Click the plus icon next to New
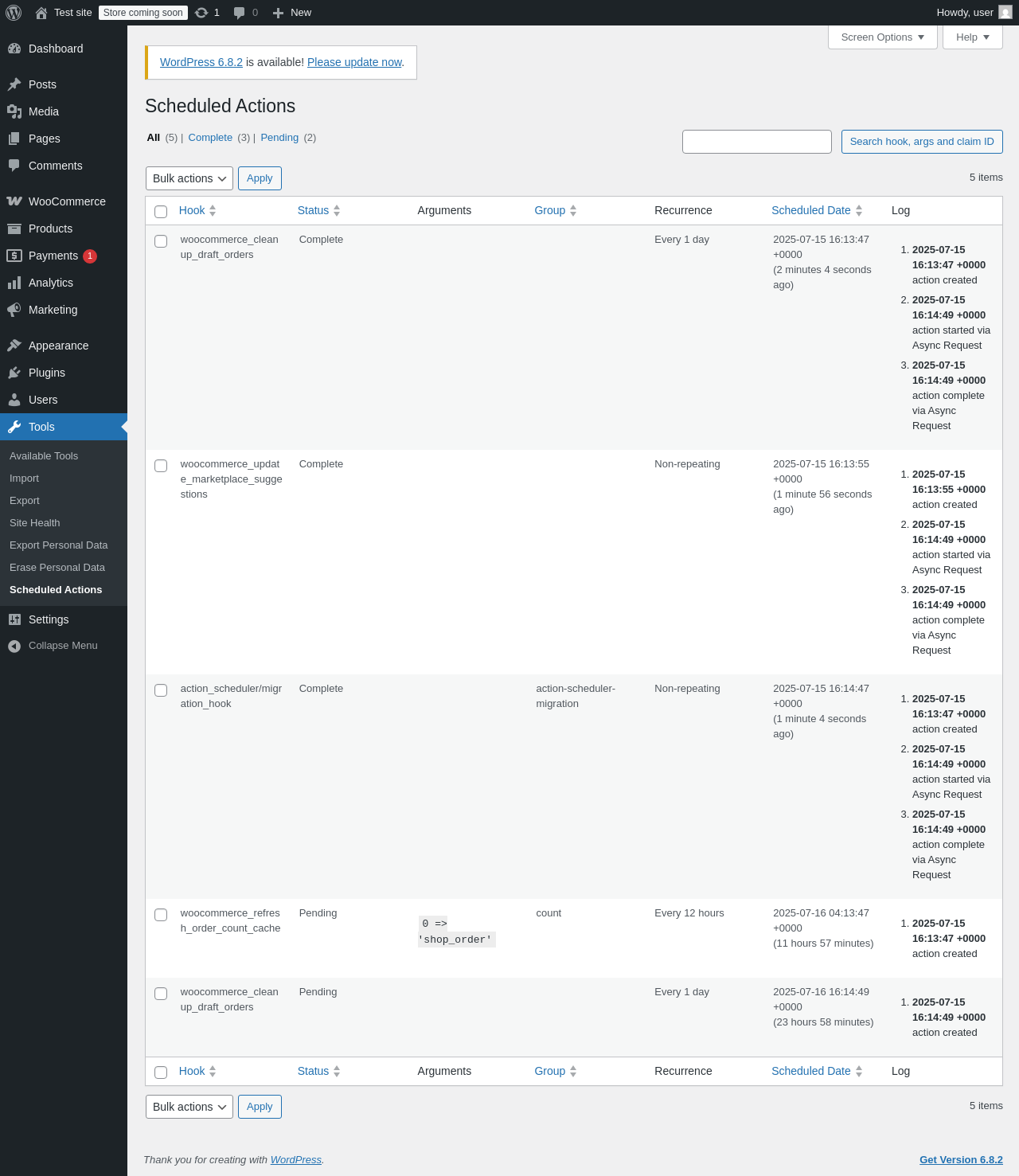The height and width of the screenshot is (1176, 1019). (x=278, y=13)
